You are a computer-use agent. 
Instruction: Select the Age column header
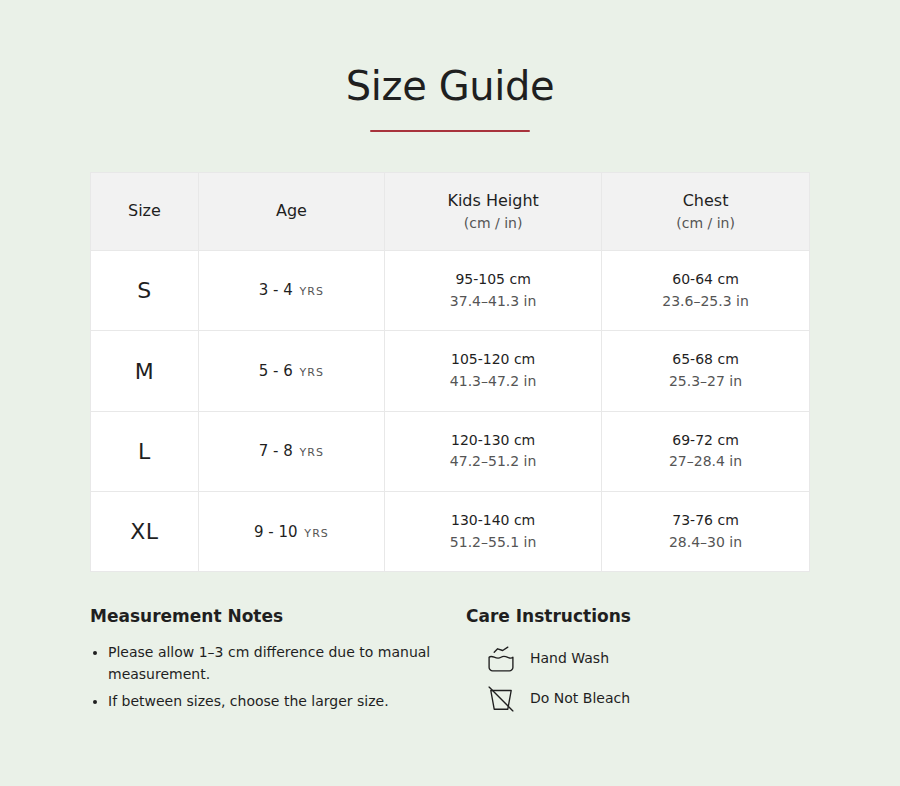click(292, 211)
